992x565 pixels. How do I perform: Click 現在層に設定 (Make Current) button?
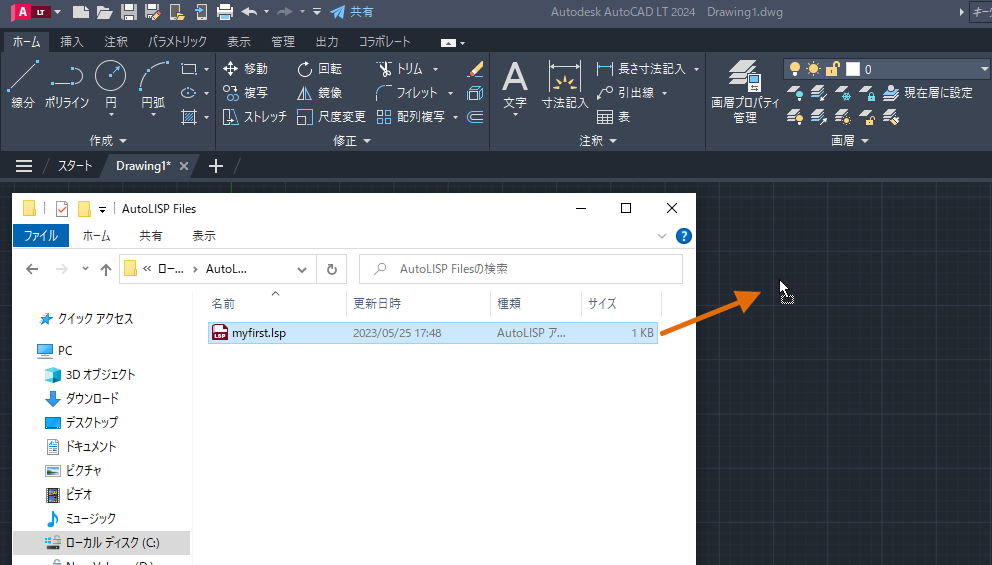[x=927, y=93]
